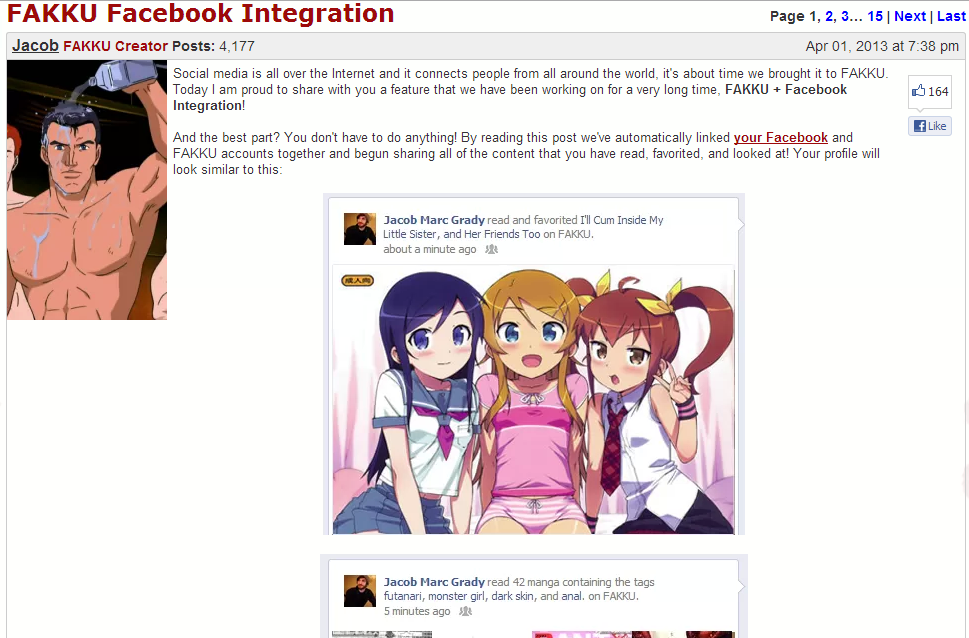The height and width of the screenshot is (638, 969).
Task: Click the 'monster girl' tag text
Action: coord(457,597)
